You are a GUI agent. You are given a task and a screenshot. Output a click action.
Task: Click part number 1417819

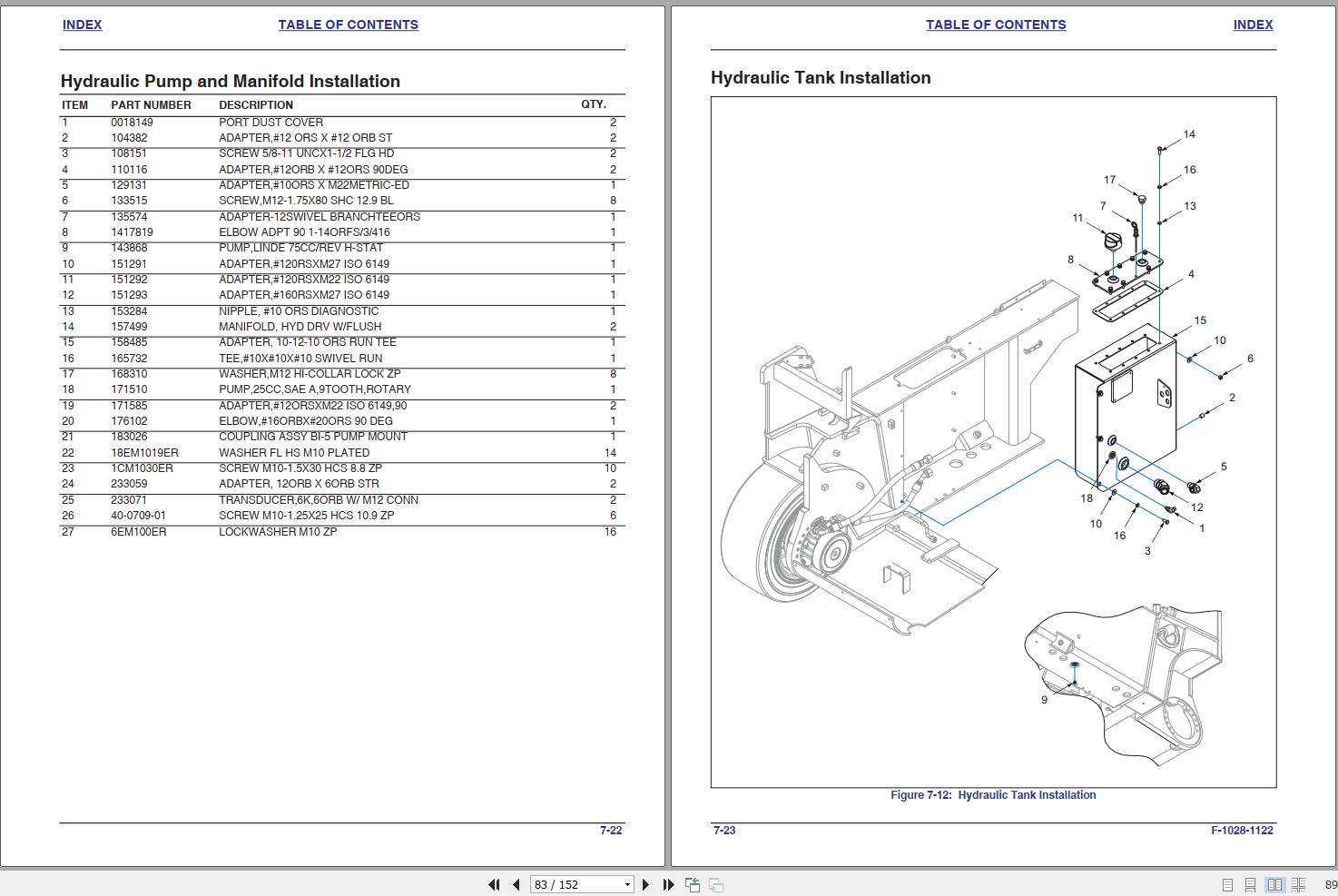click(133, 232)
